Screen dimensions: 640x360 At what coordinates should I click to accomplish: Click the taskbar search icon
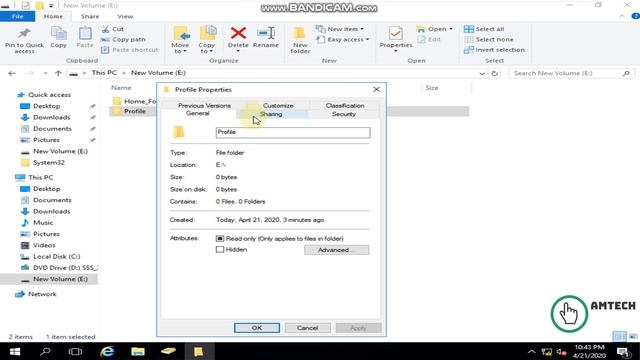tap(45, 351)
